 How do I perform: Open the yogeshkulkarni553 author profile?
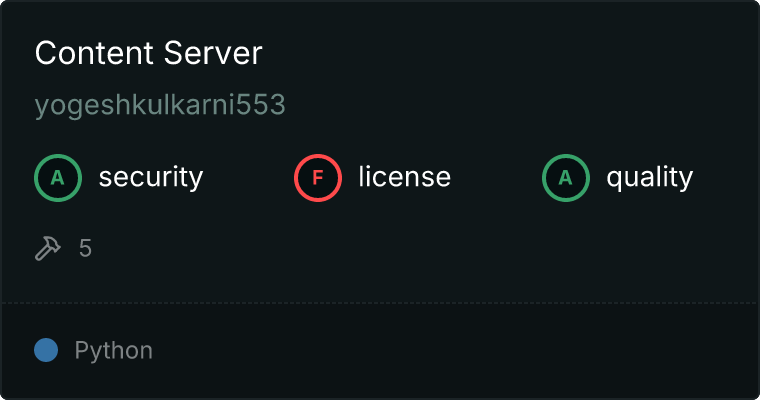coord(160,106)
